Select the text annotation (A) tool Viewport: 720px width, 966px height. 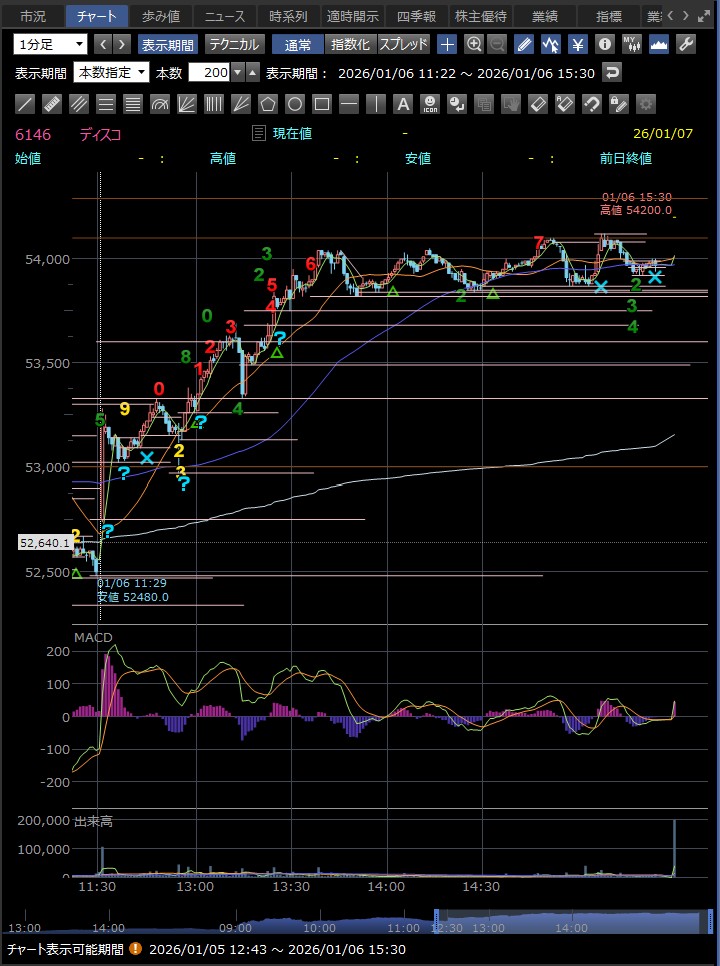point(403,104)
